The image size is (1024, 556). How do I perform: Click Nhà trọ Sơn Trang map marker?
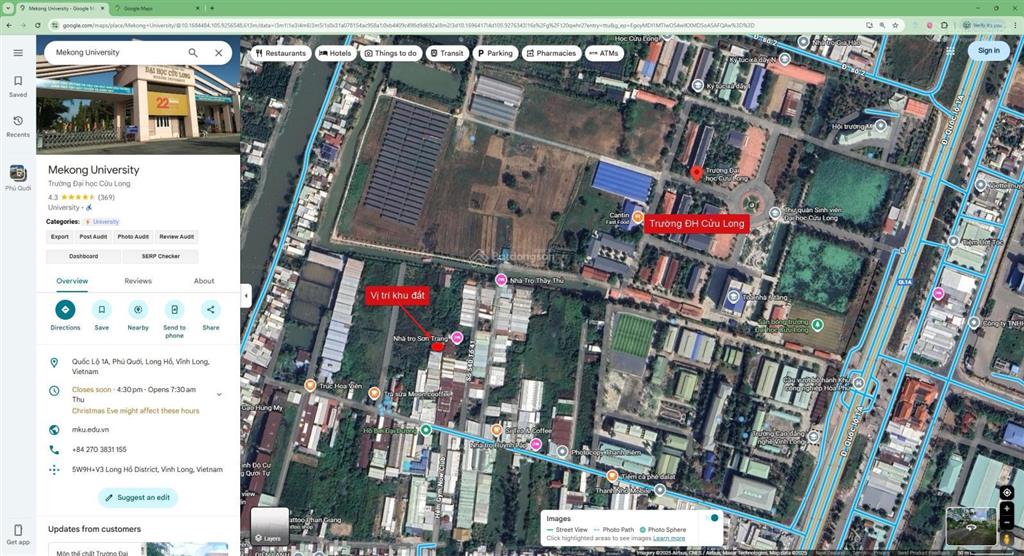tap(457, 337)
